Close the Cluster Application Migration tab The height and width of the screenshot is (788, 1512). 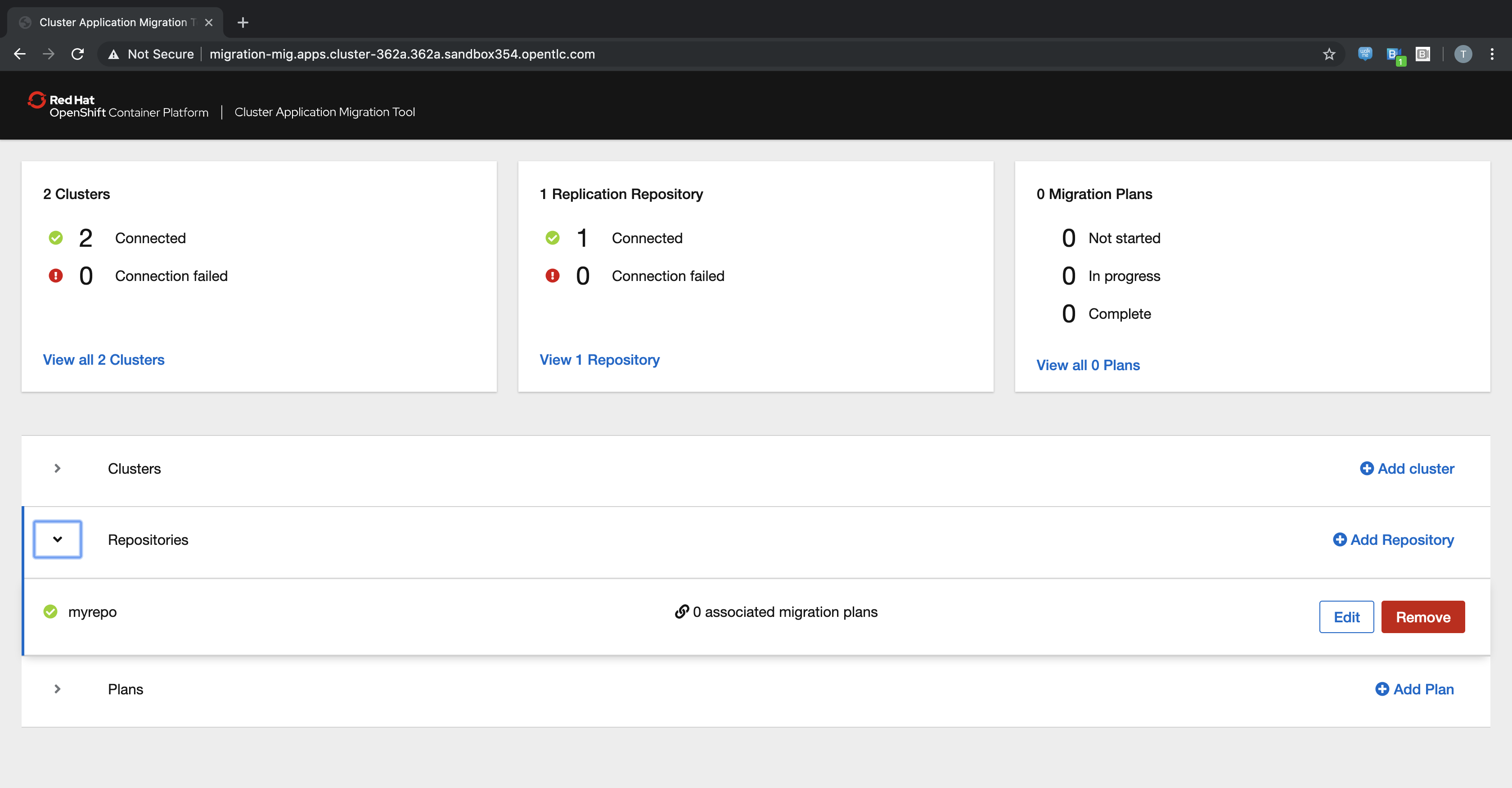(209, 23)
